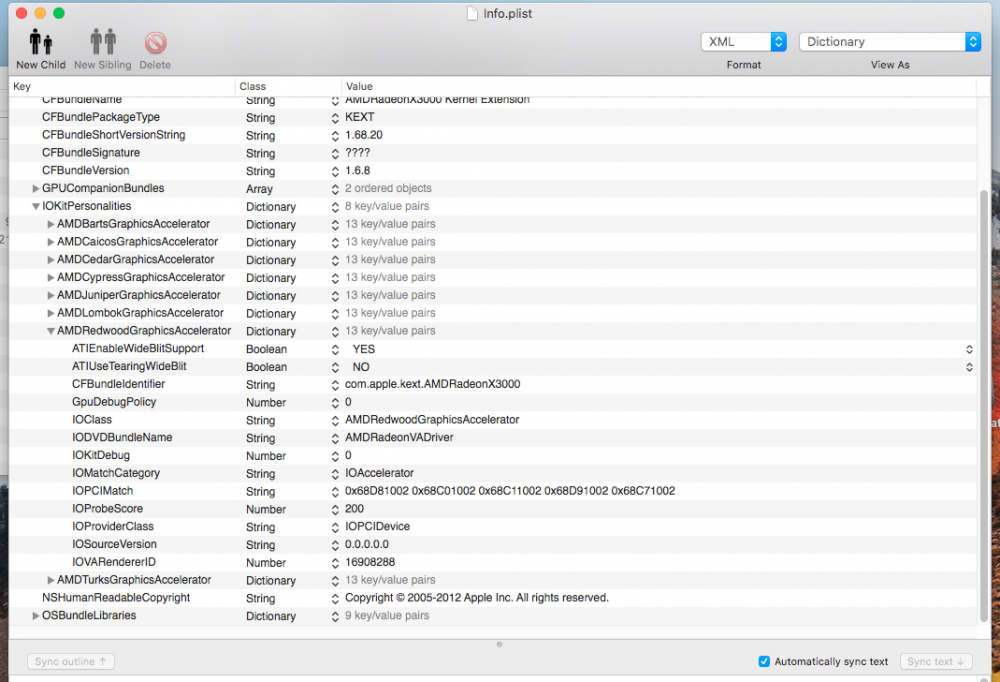Collapse the IOKitPersonalities dictionary

coord(36,207)
